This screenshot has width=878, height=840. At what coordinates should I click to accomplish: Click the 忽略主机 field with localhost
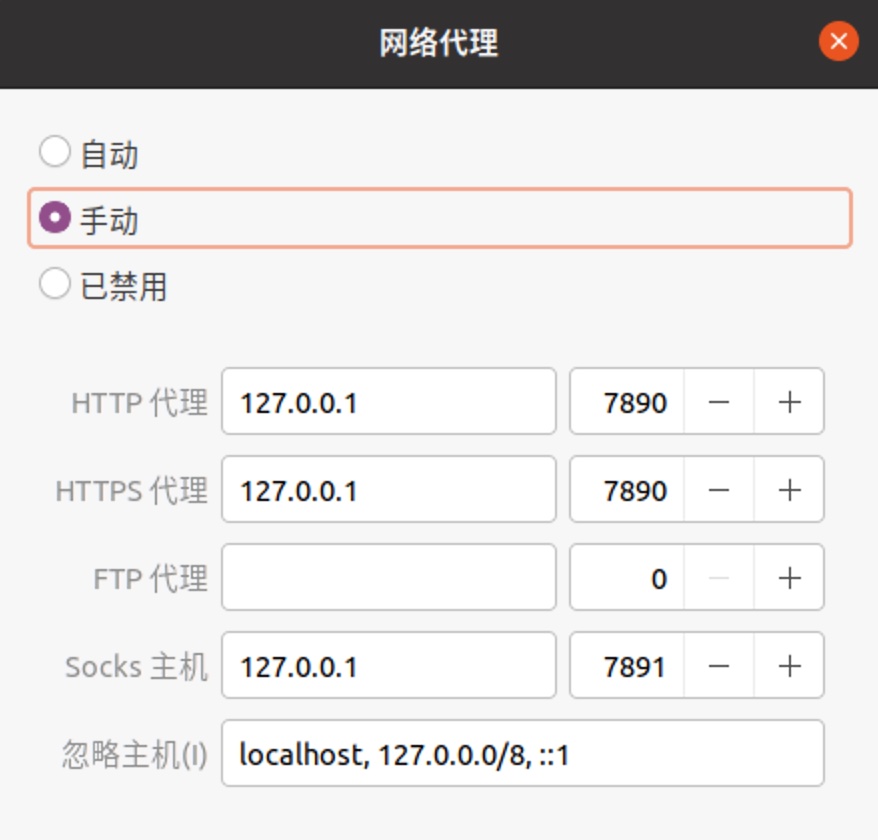point(522,753)
